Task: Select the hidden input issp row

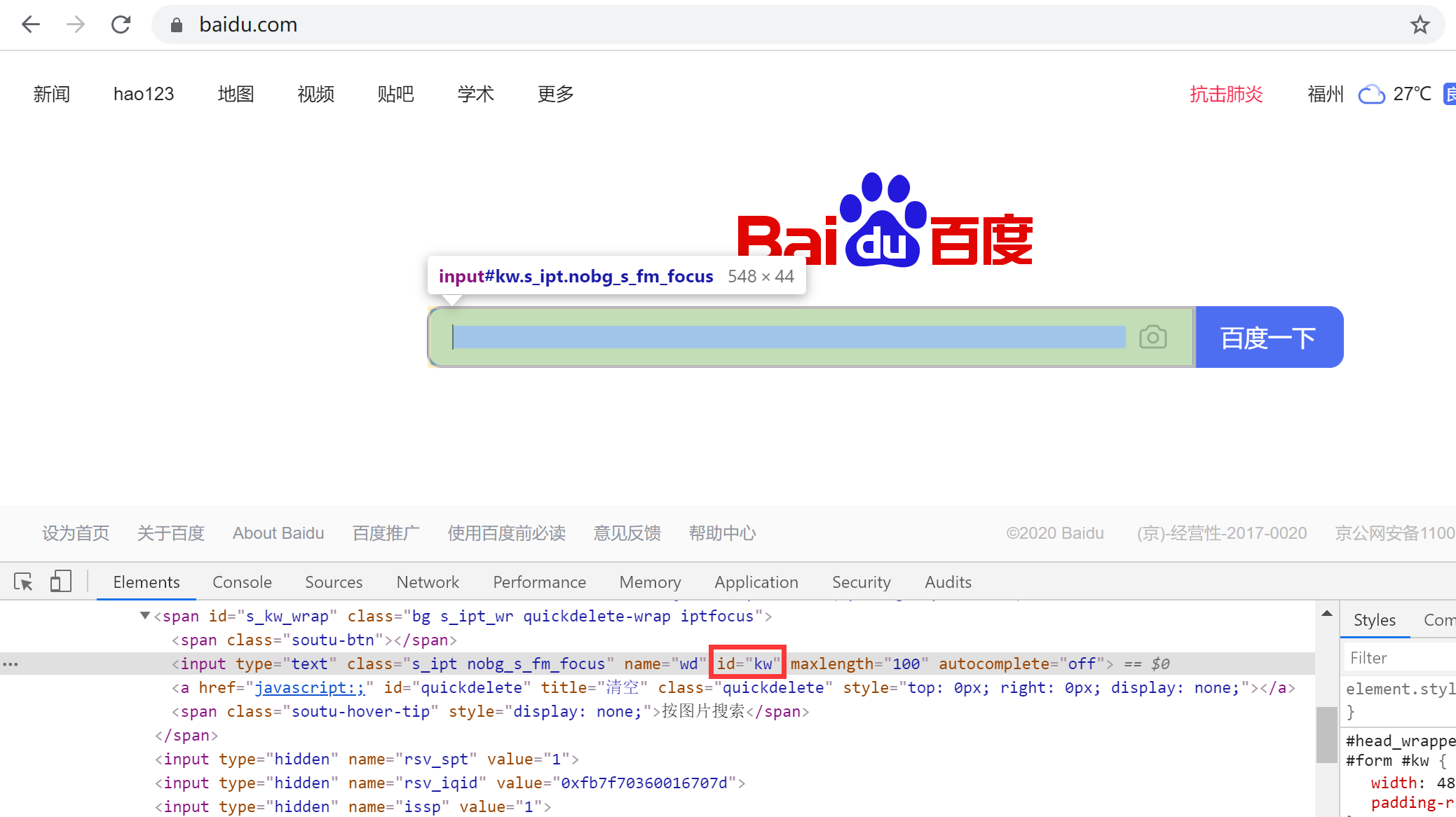Action: 353,806
